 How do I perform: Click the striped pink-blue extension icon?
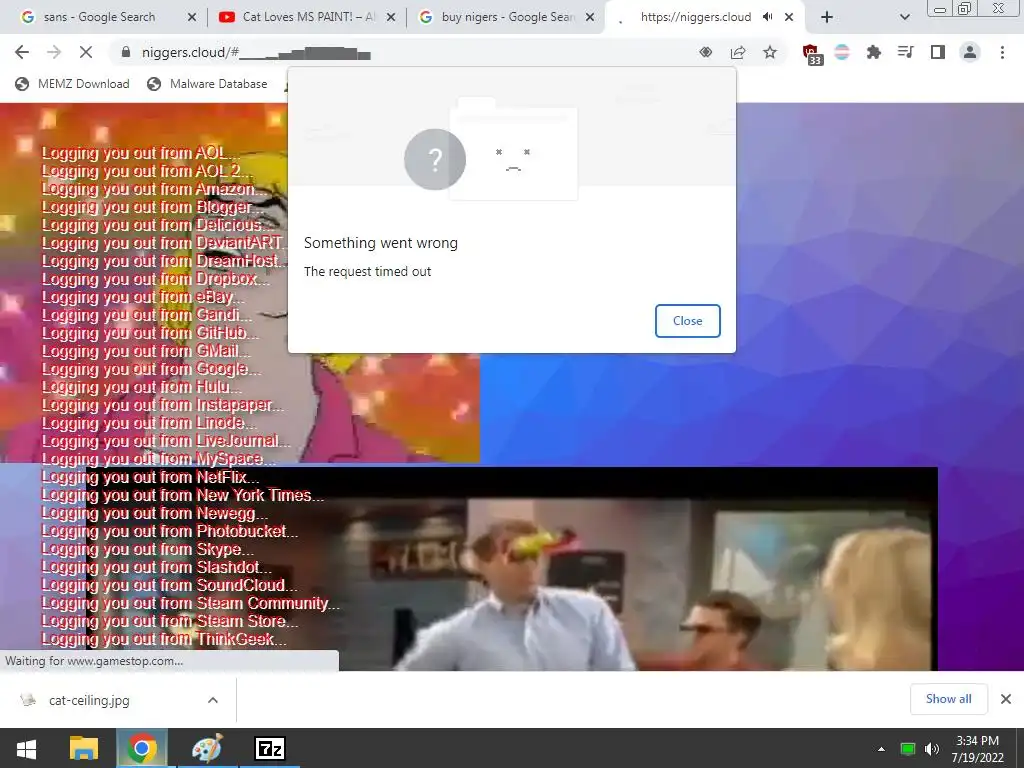(x=842, y=52)
